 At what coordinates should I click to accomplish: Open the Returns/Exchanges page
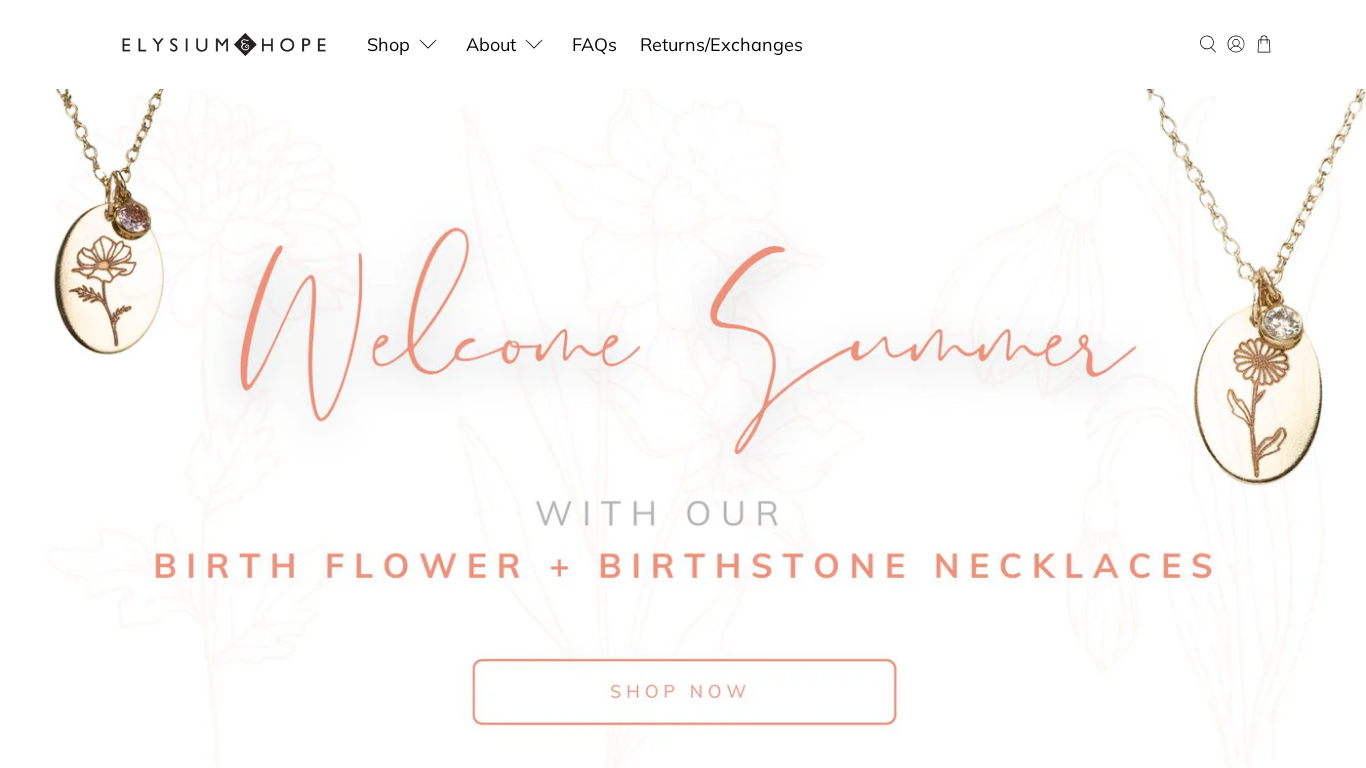(x=721, y=45)
